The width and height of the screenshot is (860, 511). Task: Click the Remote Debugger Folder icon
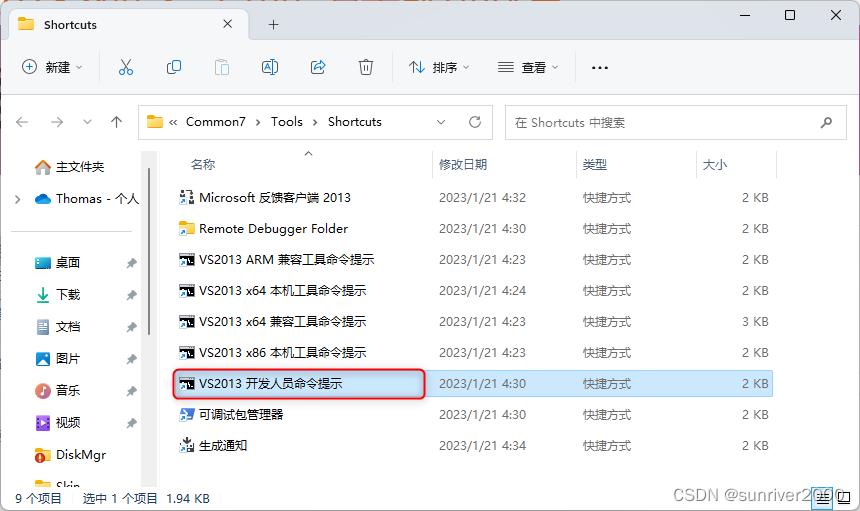[x=186, y=228]
